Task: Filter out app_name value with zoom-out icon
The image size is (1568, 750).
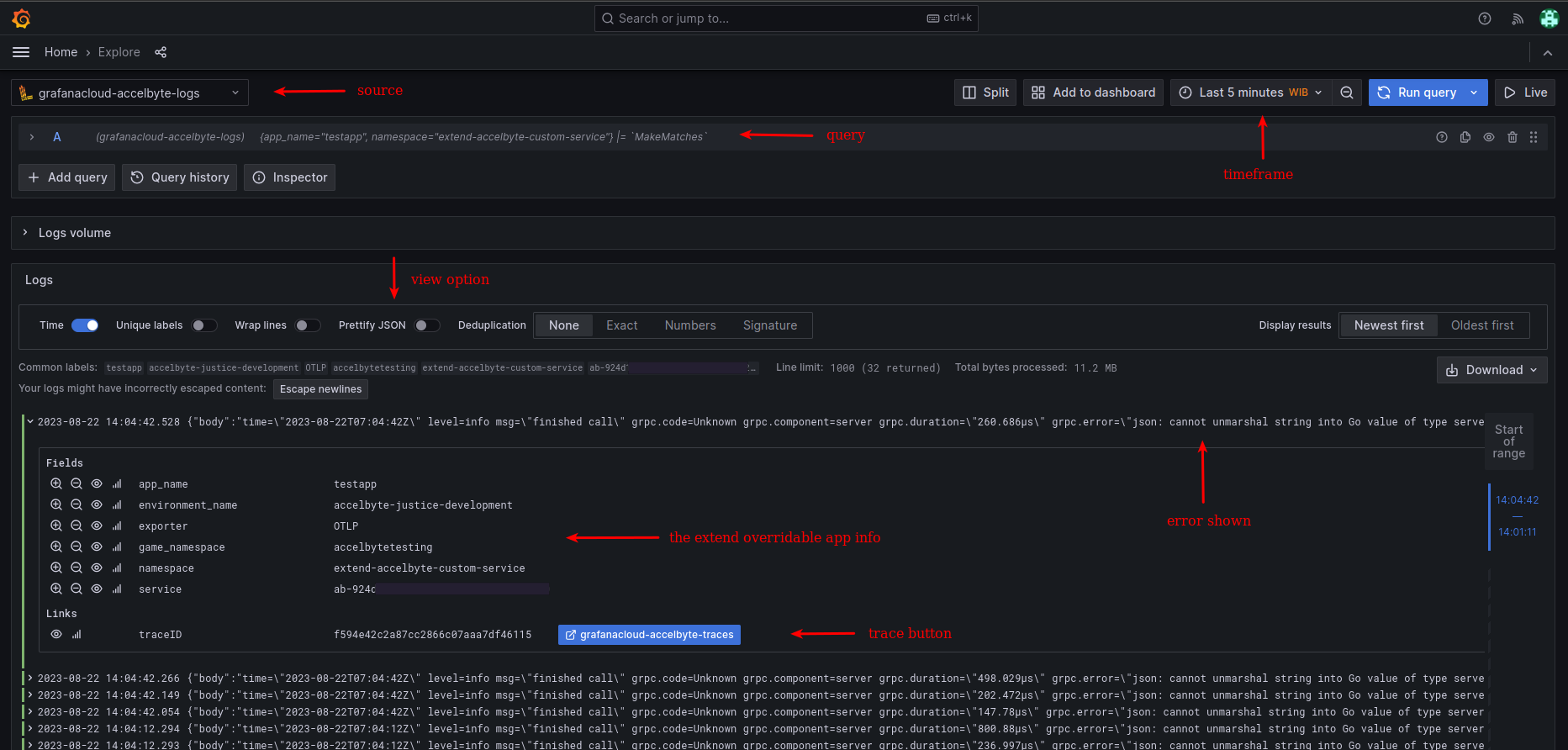Action: pyautogui.click(x=77, y=483)
